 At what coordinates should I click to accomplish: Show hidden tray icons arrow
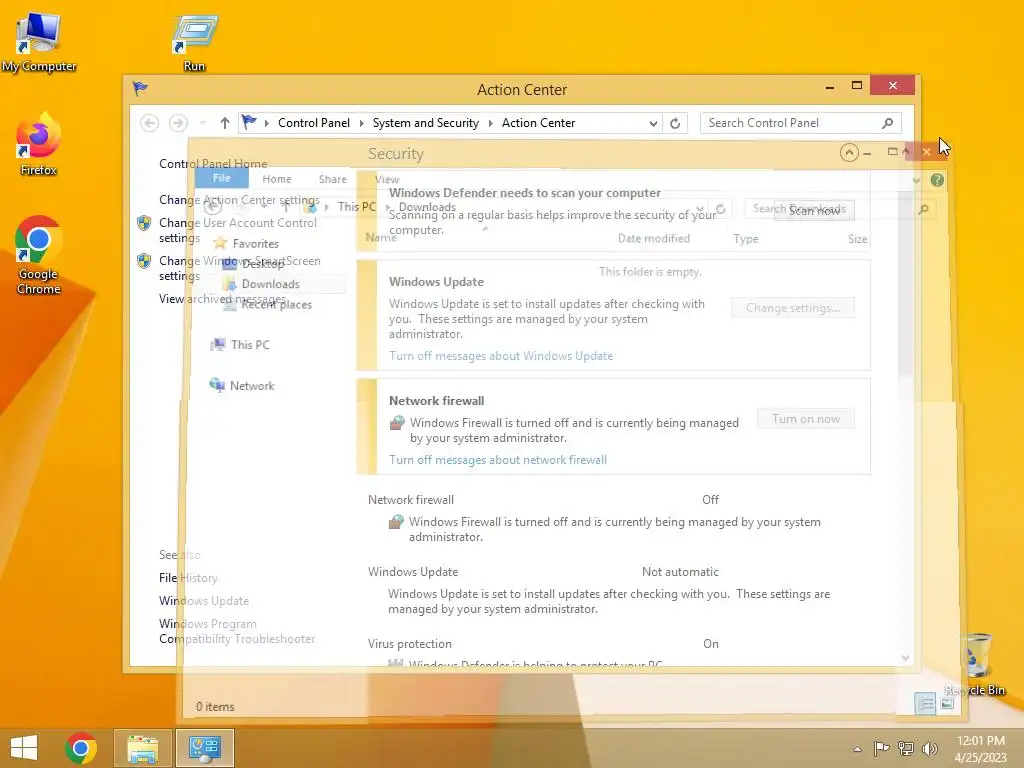click(857, 749)
